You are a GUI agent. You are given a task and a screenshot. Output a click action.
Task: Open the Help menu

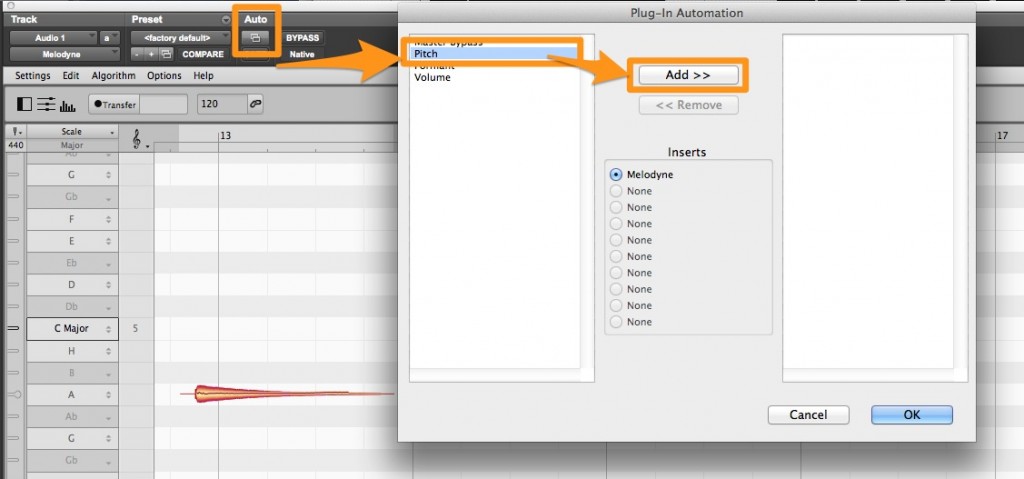coord(204,76)
